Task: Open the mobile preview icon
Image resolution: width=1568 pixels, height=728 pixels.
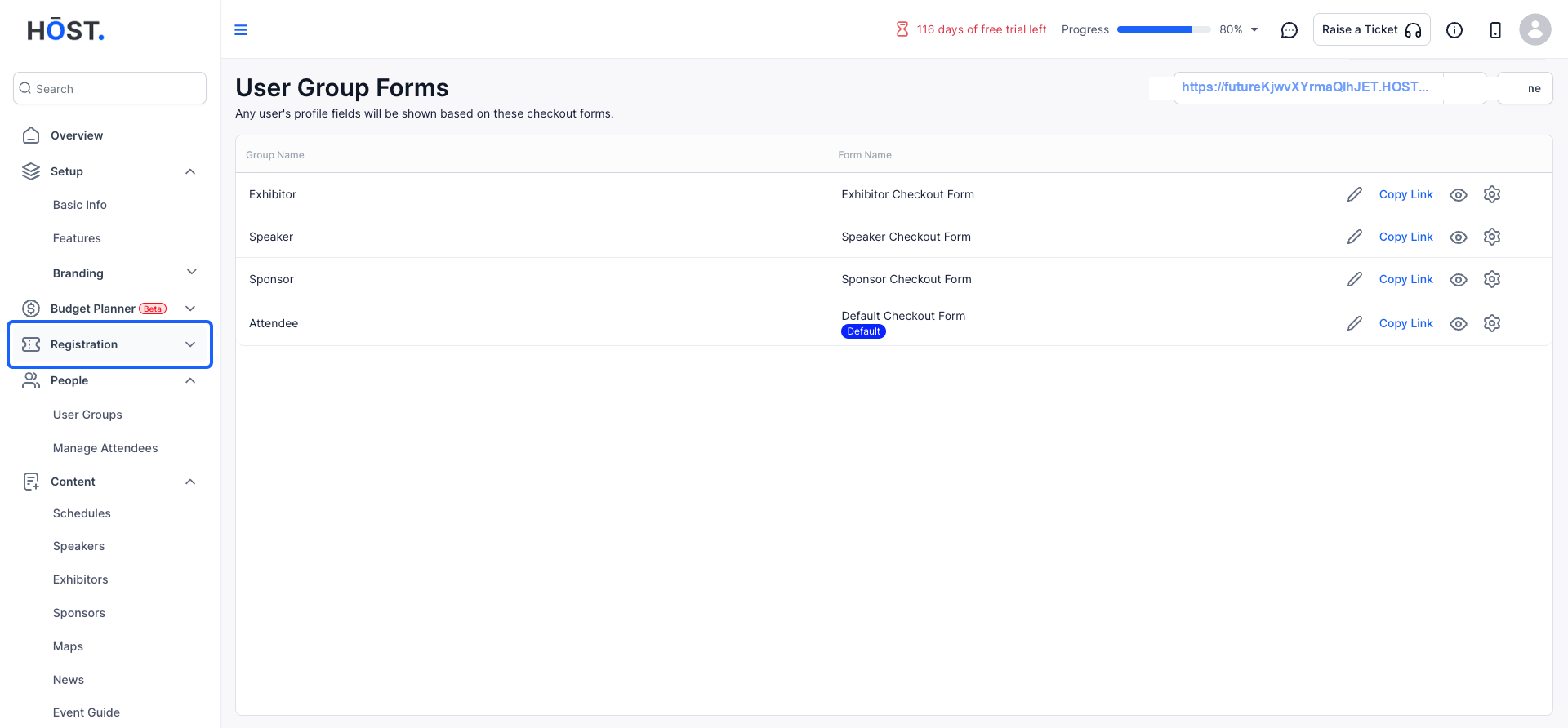Action: pyautogui.click(x=1495, y=30)
